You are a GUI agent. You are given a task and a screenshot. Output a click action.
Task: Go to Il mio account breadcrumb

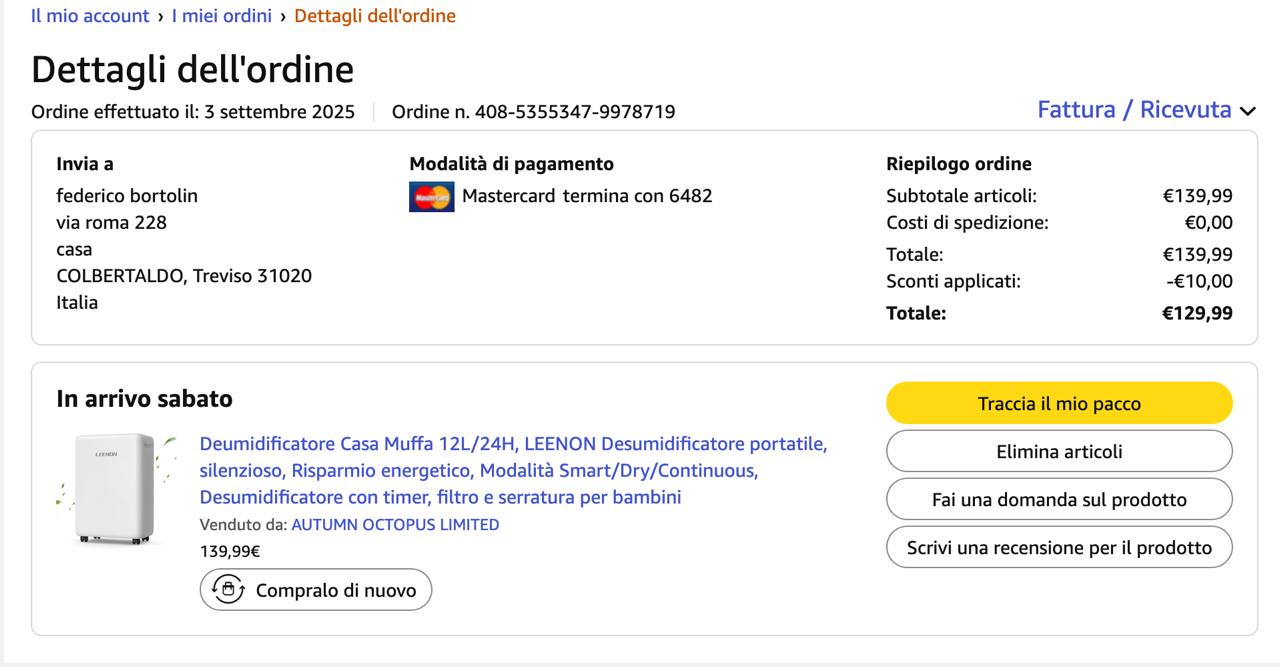click(x=90, y=16)
